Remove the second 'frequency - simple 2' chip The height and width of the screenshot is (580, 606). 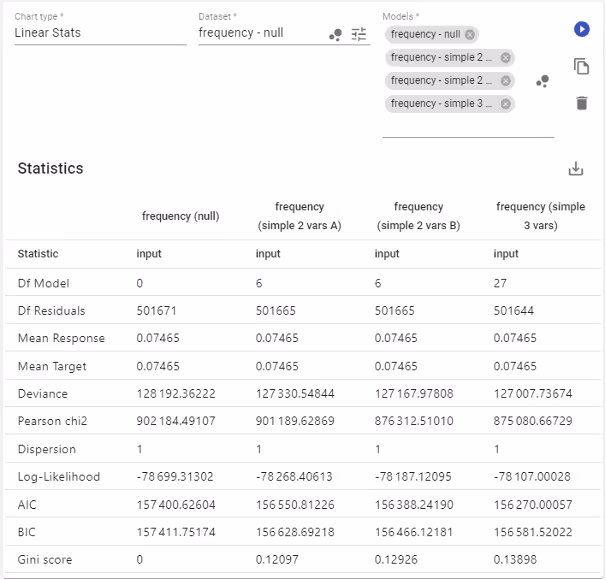pos(506,81)
